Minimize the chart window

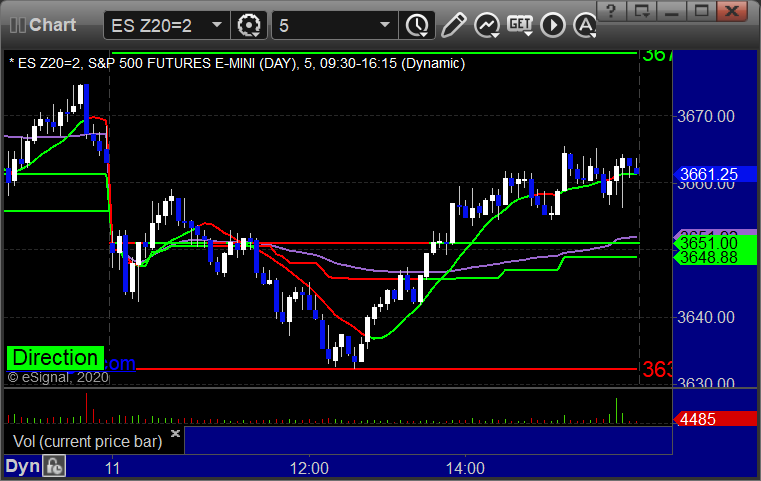coord(672,10)
